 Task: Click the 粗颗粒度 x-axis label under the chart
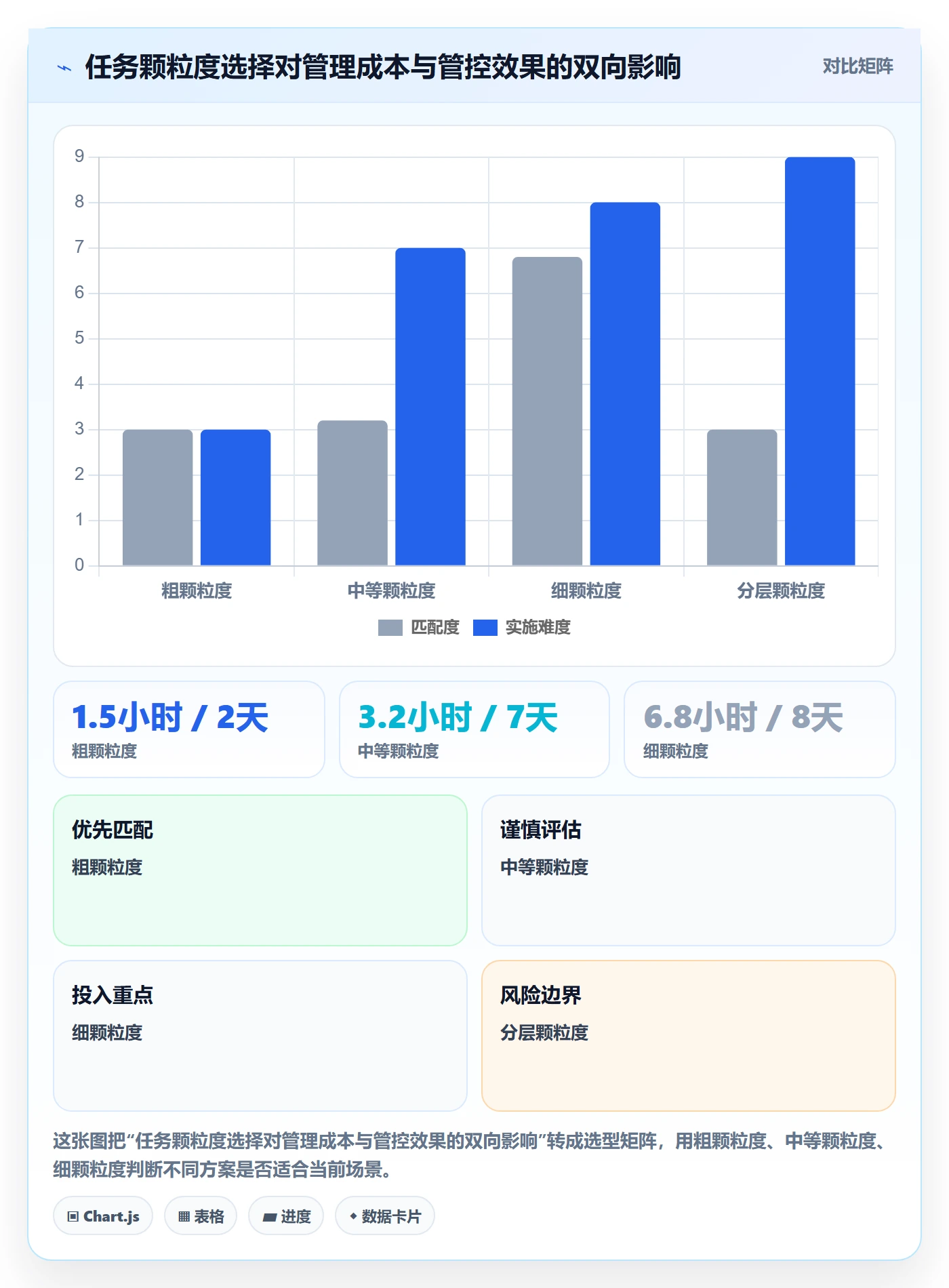click(197, 591)
